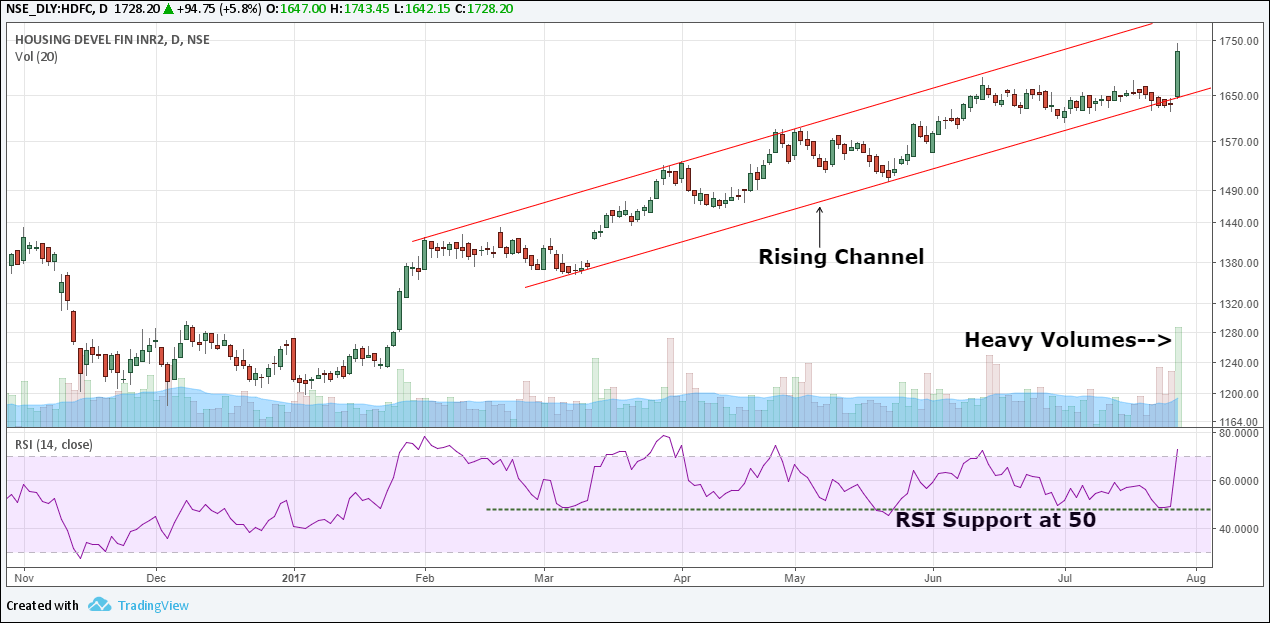1270x623 pixels.
Task: Select the 'RSI Support at 50' annotation
Action: 995,520
